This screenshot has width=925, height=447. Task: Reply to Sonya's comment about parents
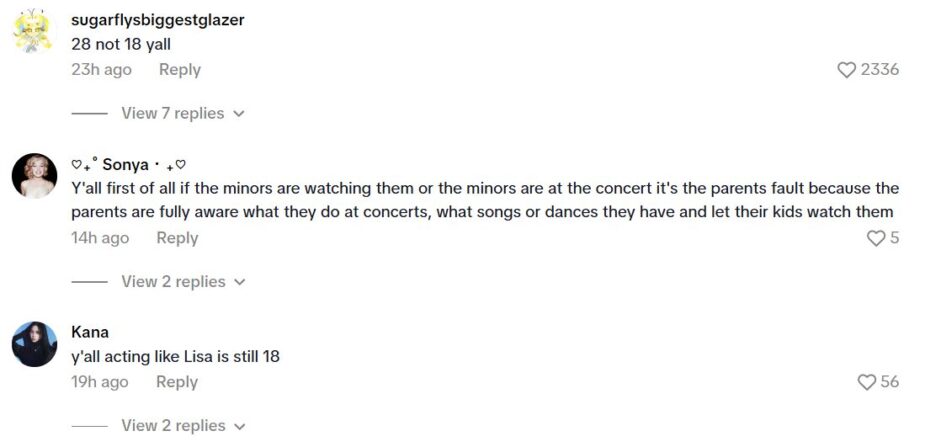177,238
